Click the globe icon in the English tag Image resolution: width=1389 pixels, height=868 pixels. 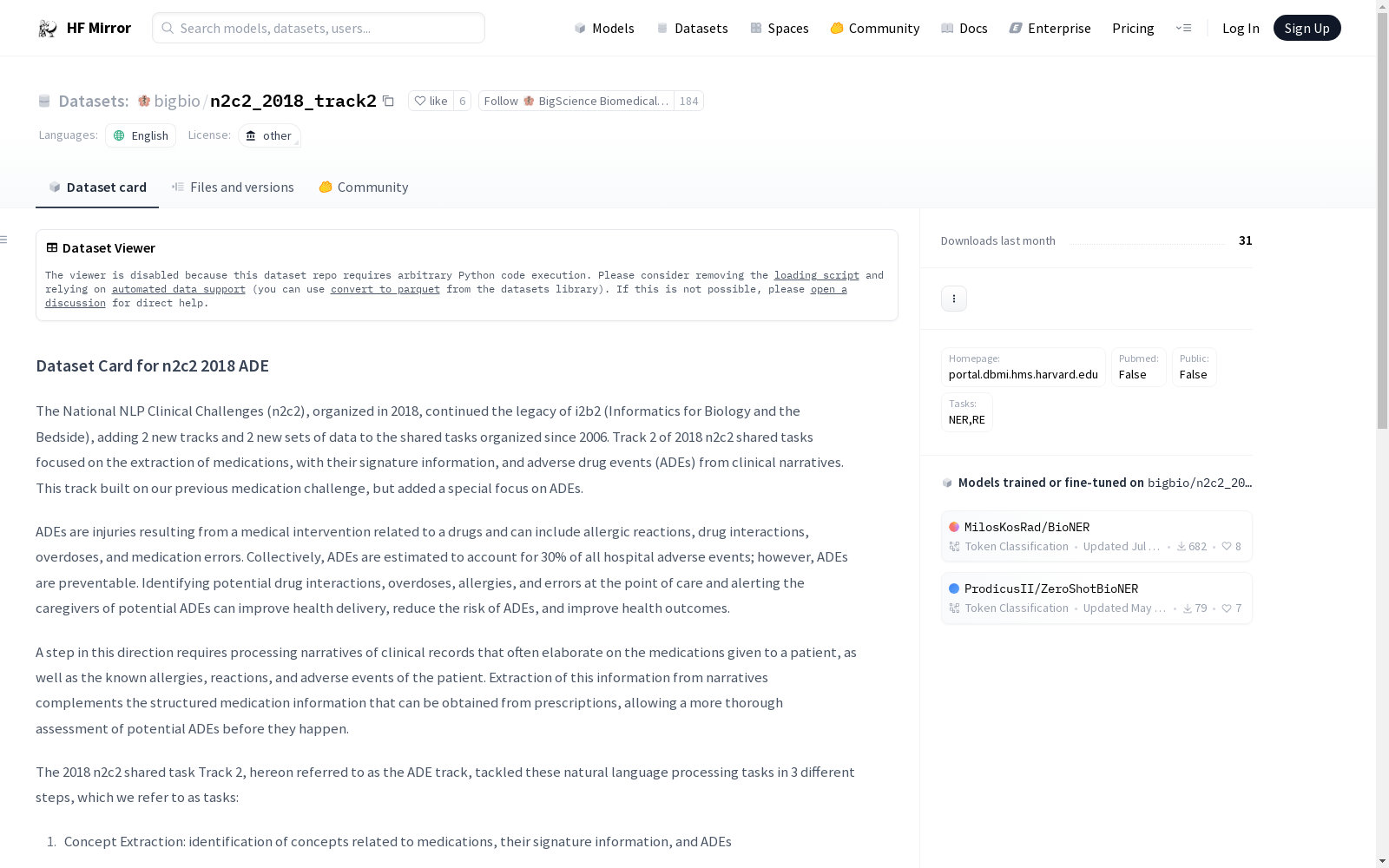tap(120, 135)
